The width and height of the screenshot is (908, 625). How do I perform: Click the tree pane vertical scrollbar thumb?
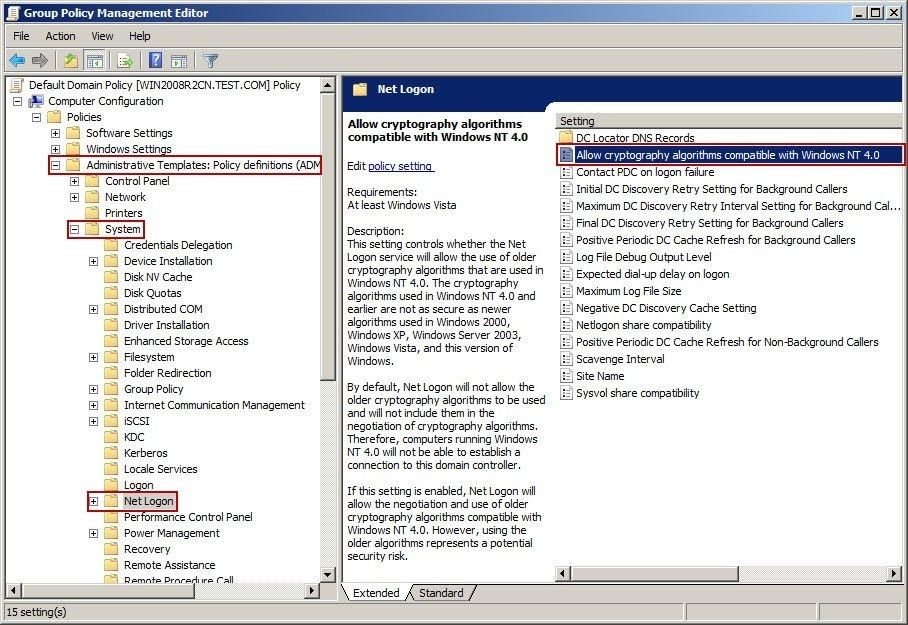[327, 236]
